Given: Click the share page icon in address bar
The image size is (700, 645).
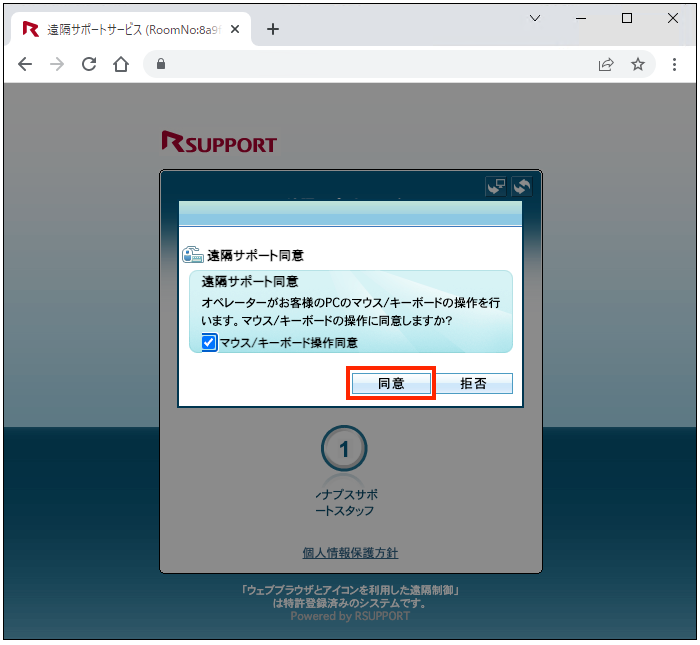Looking at the screenshot, I should (606, 64).
